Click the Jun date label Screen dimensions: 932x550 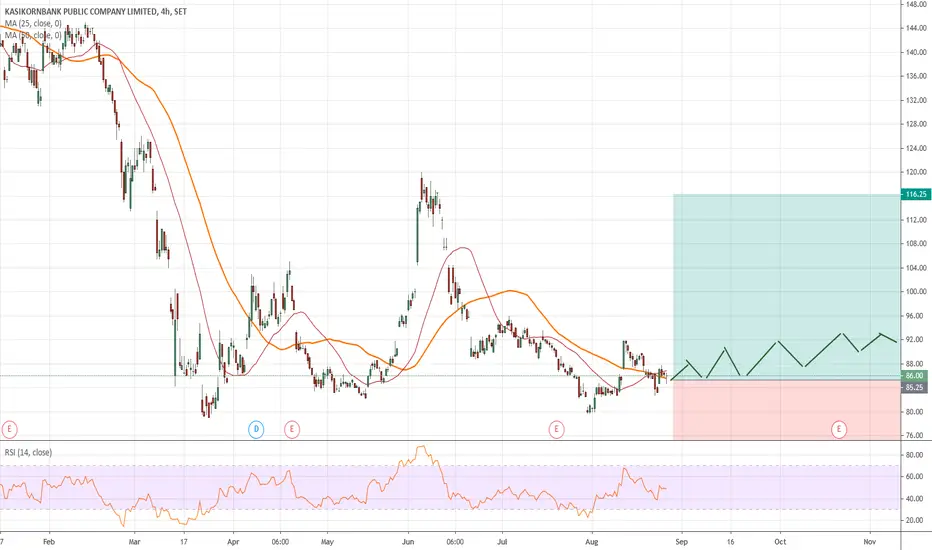point(408,542)
